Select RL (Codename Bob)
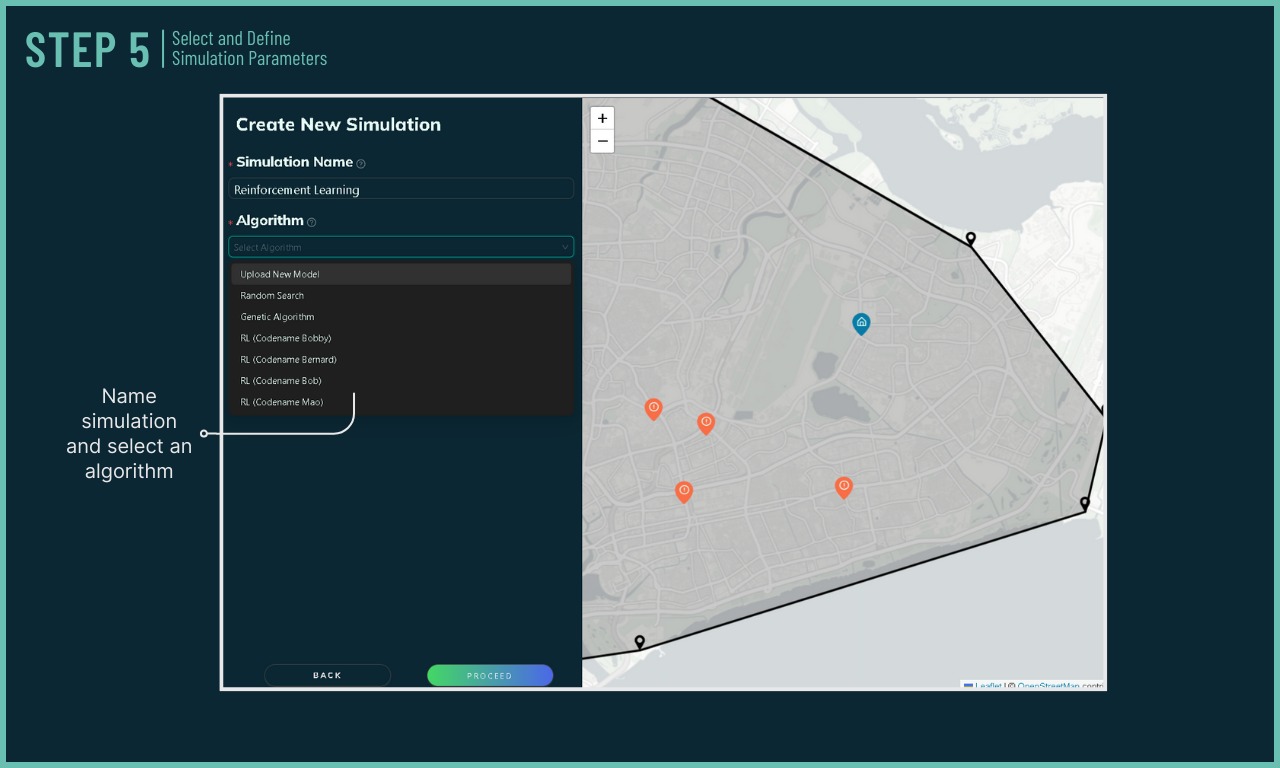This screenshot has width=1280, height=768. coord(401,381)
